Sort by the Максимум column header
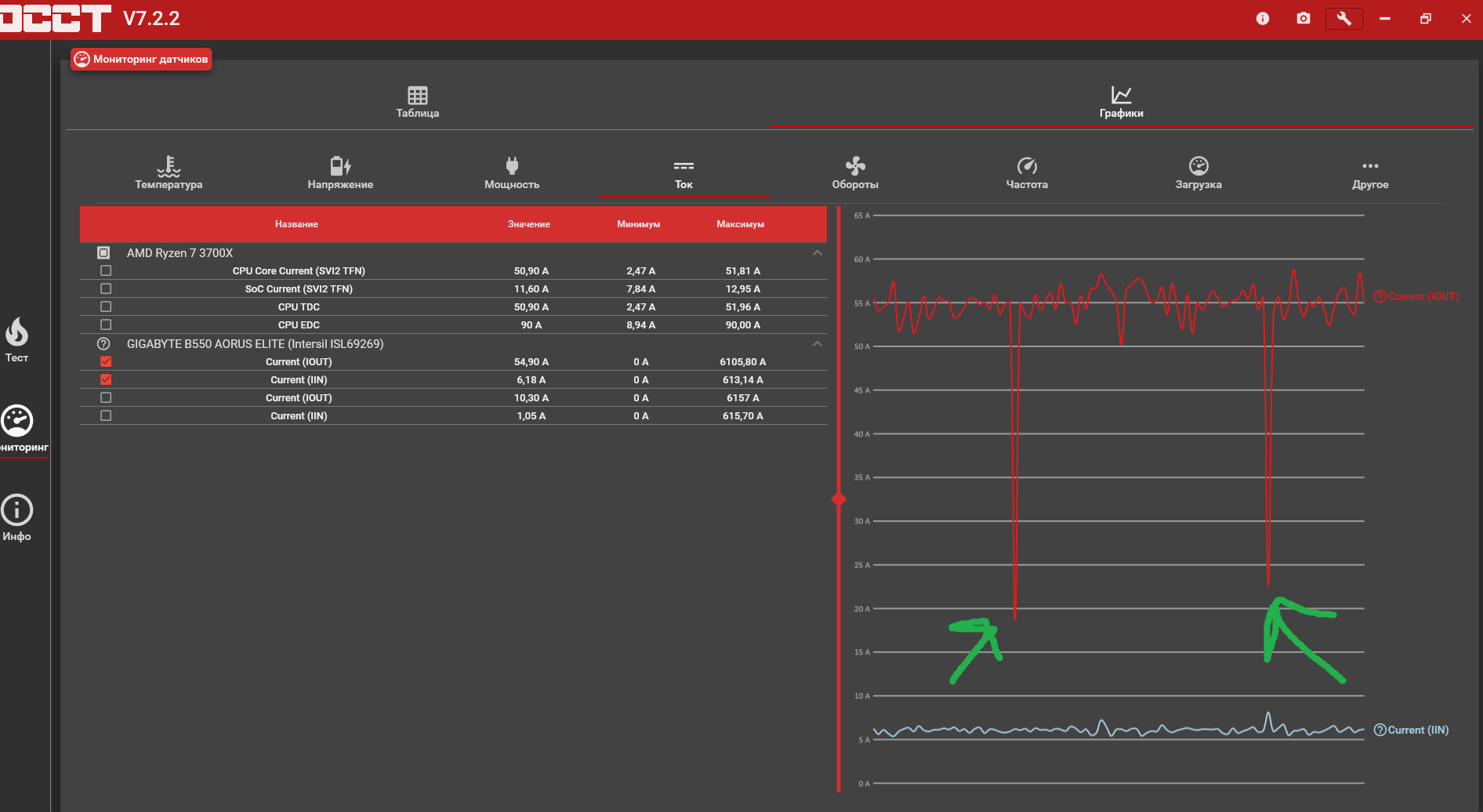Image resolution: width=1483 pixels, height=812 pixels. click(x=740, y=224)
